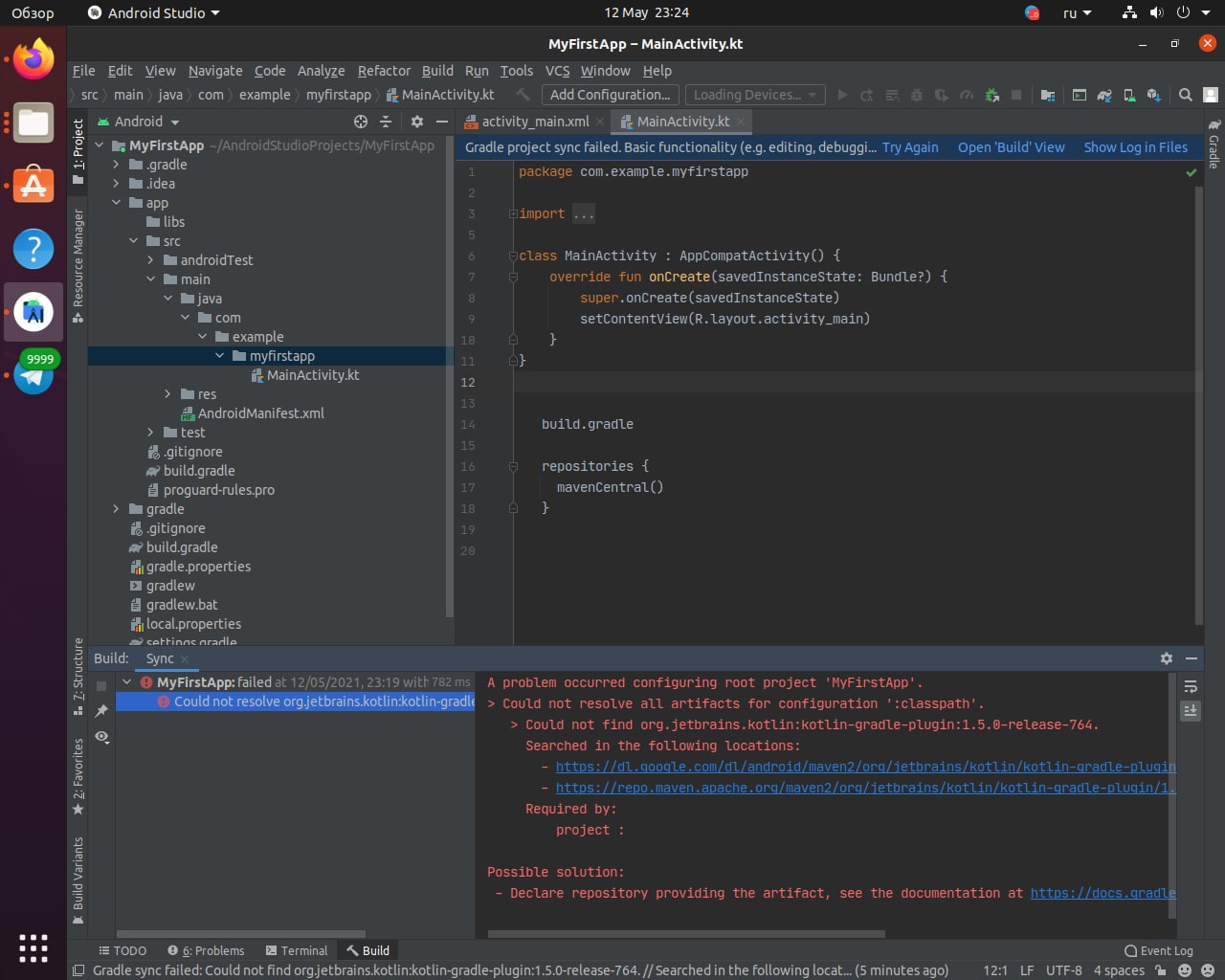Viewport: 1225px width, 980px height.
Task: Click Collapse All icon in Project panel
Action: 386,122
